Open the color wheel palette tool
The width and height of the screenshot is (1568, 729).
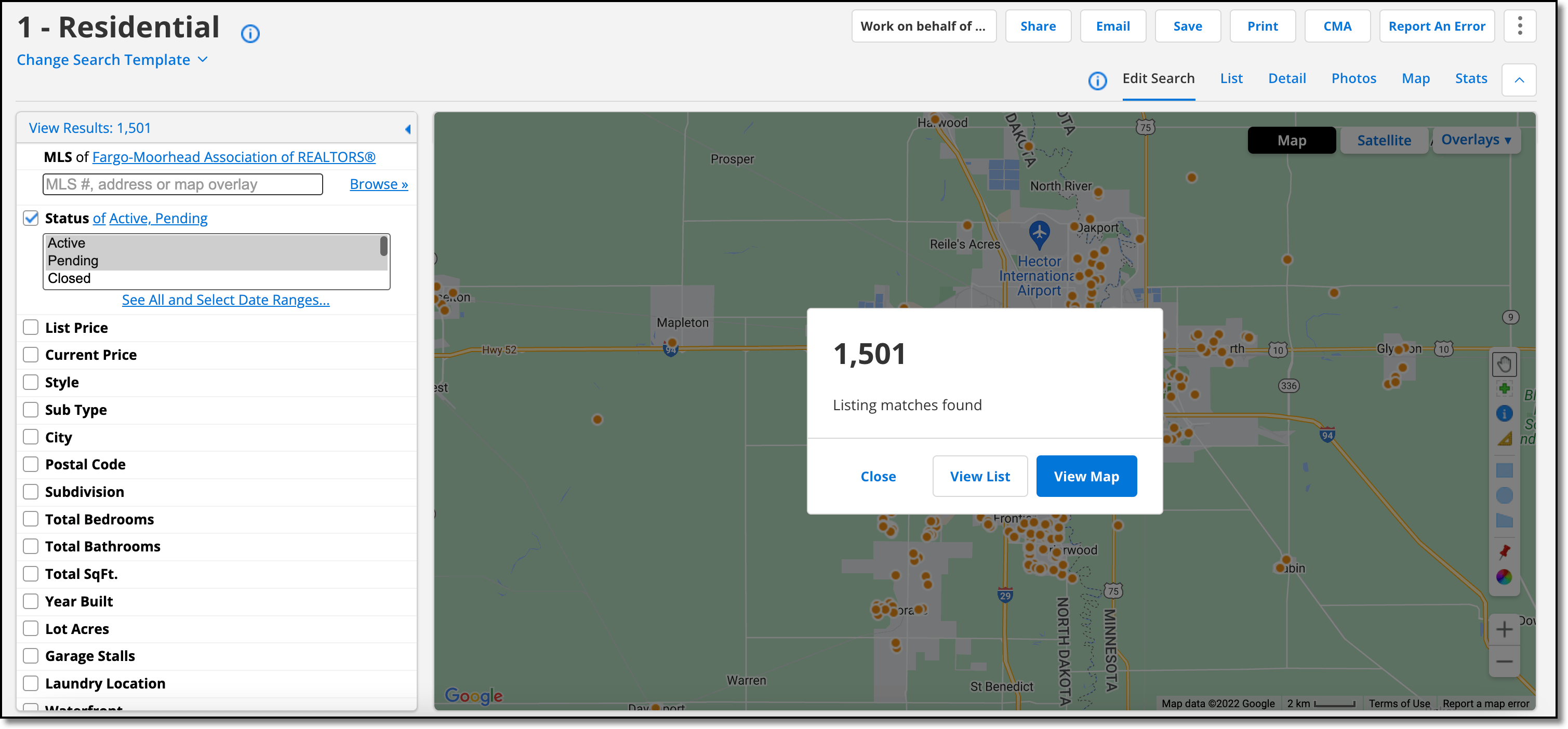coord(1504,576)
